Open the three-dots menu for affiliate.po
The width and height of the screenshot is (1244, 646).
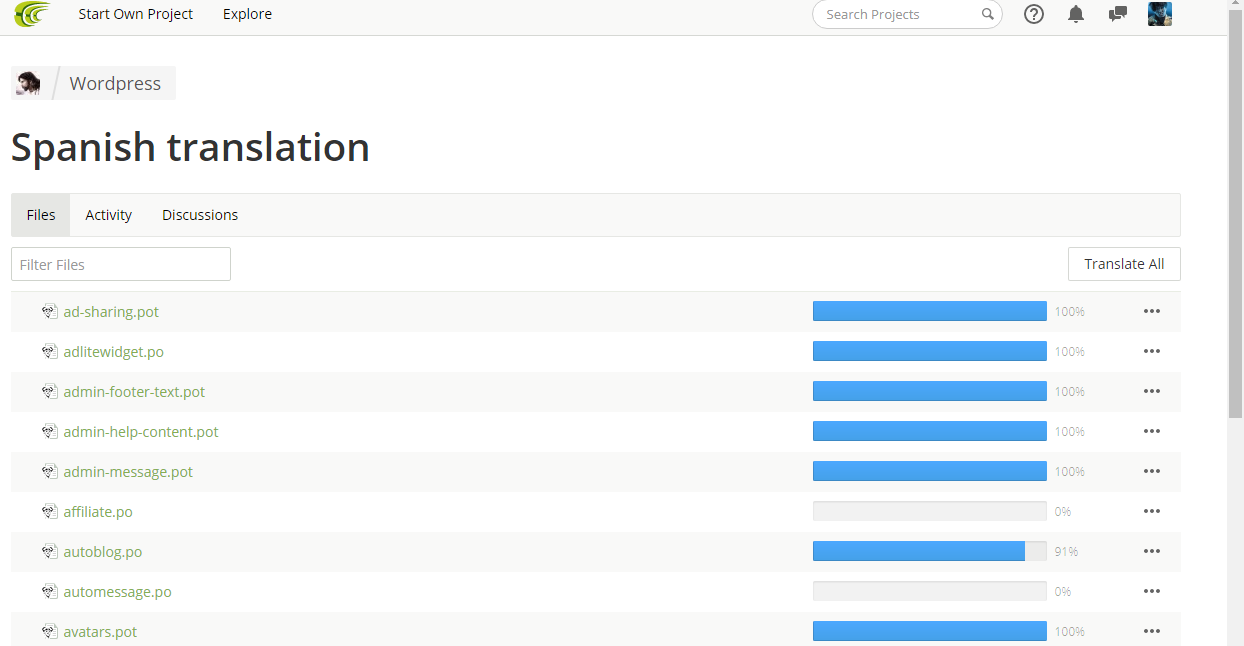pos(1152,511)
